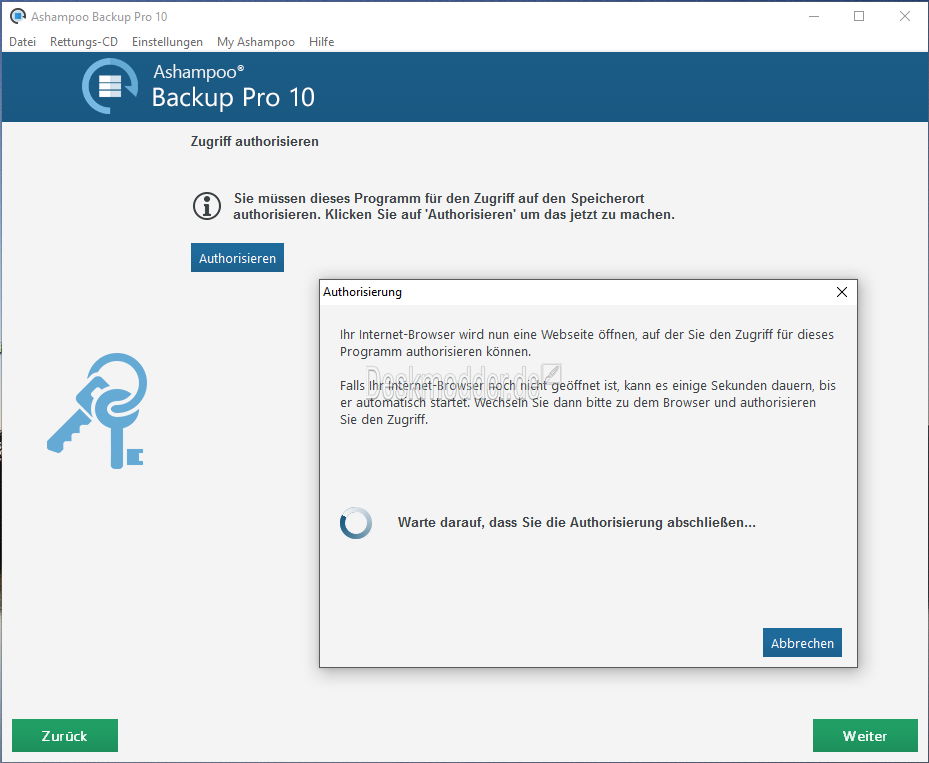Cancel authorization with Abbrechen button
The width and height of the screenshot is (929, 763).
point(802,643)
